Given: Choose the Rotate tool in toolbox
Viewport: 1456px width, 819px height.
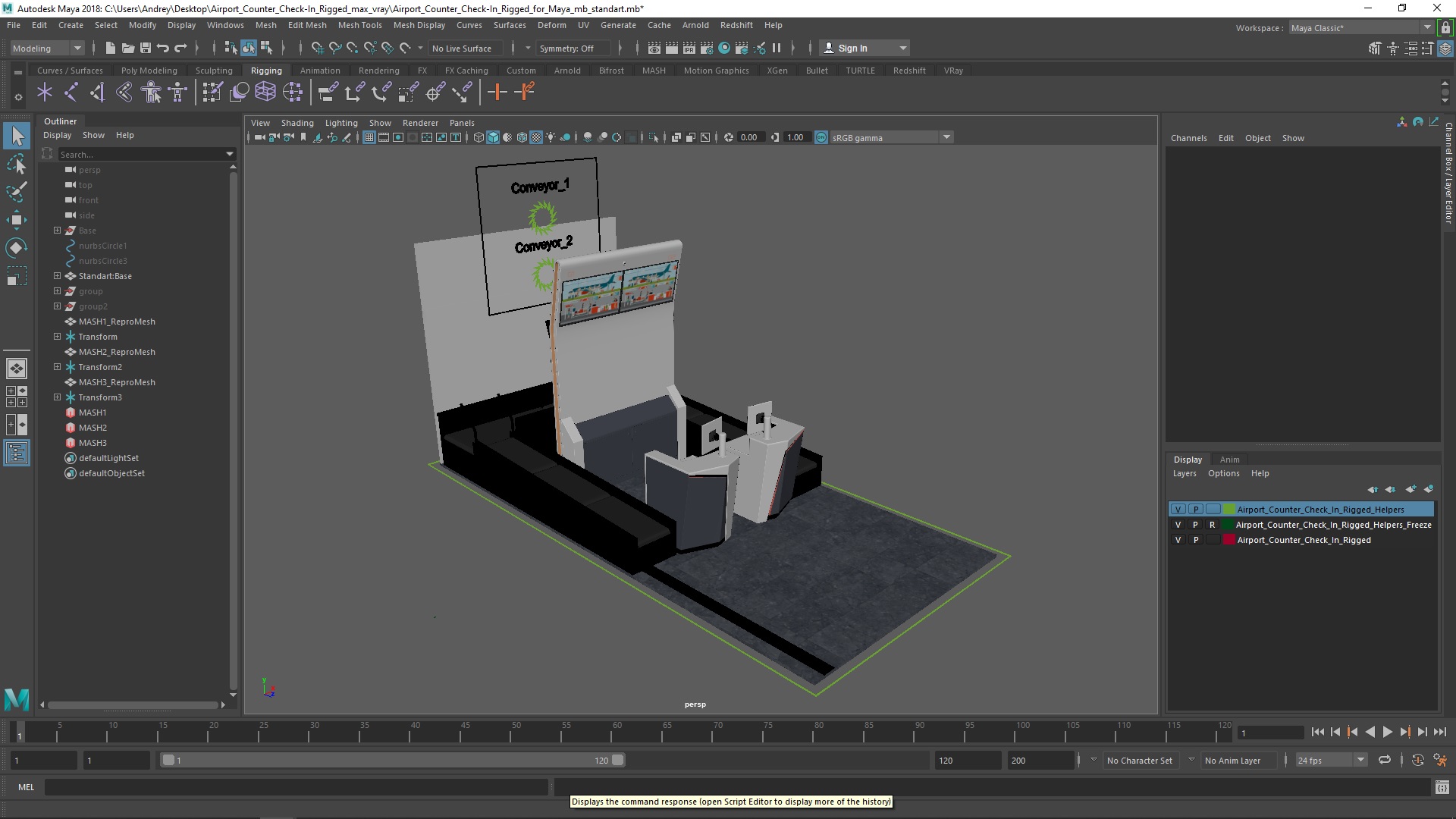Looking at the screenshot, I should [x=17, y=248].
